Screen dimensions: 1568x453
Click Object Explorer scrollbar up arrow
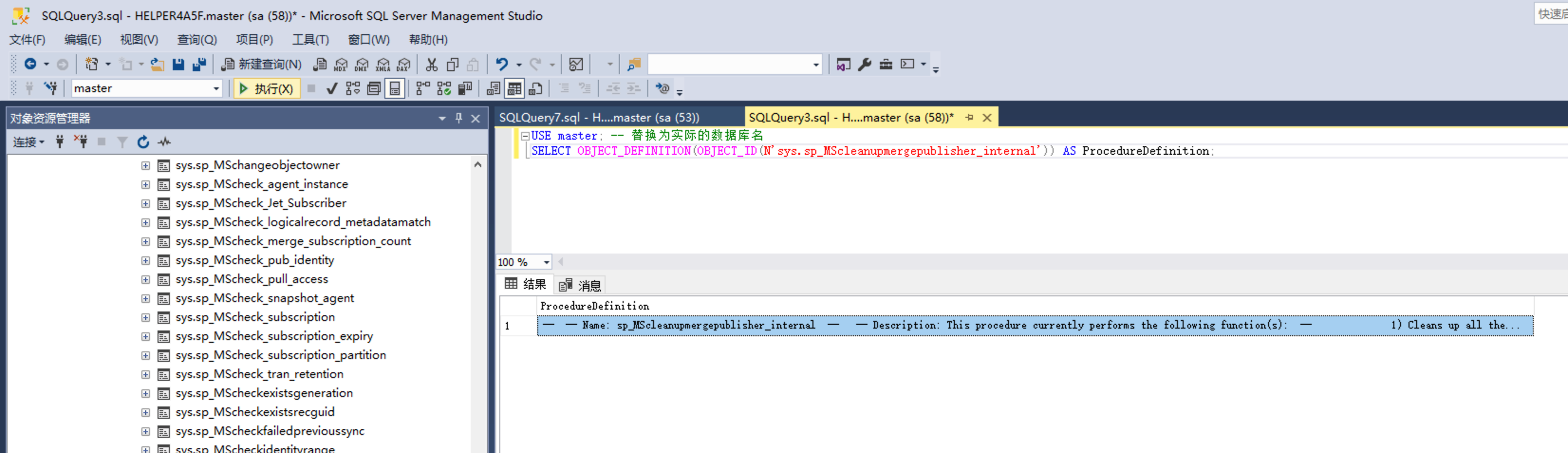(x=478, y=165)
